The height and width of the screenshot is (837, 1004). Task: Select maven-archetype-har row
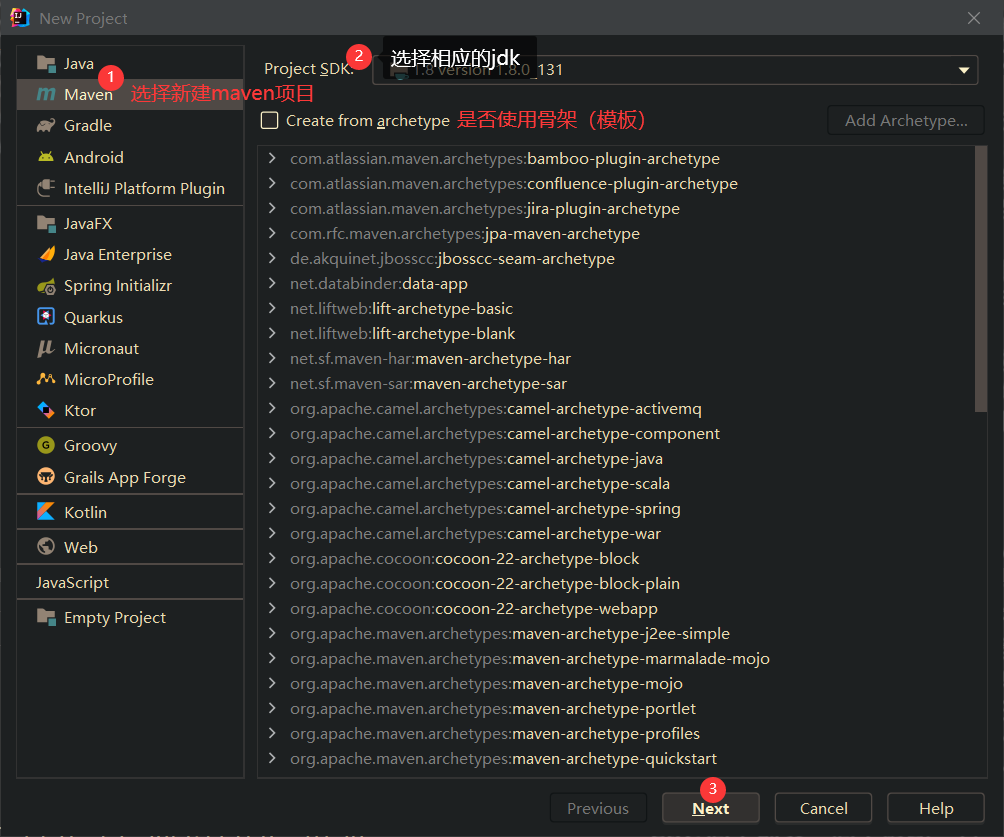(616, 358)
